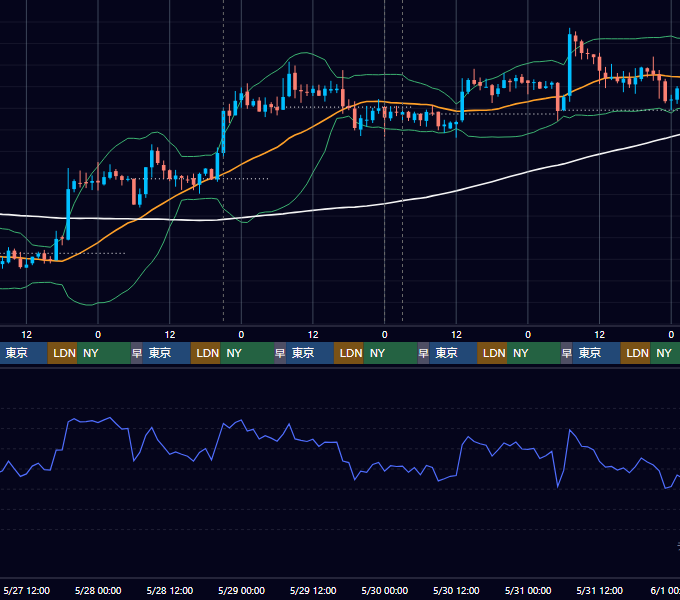The height and width of the screenshot is (600, 680).
Task: Select the NY session block starting 5/29
Action: tap(390, 353)
